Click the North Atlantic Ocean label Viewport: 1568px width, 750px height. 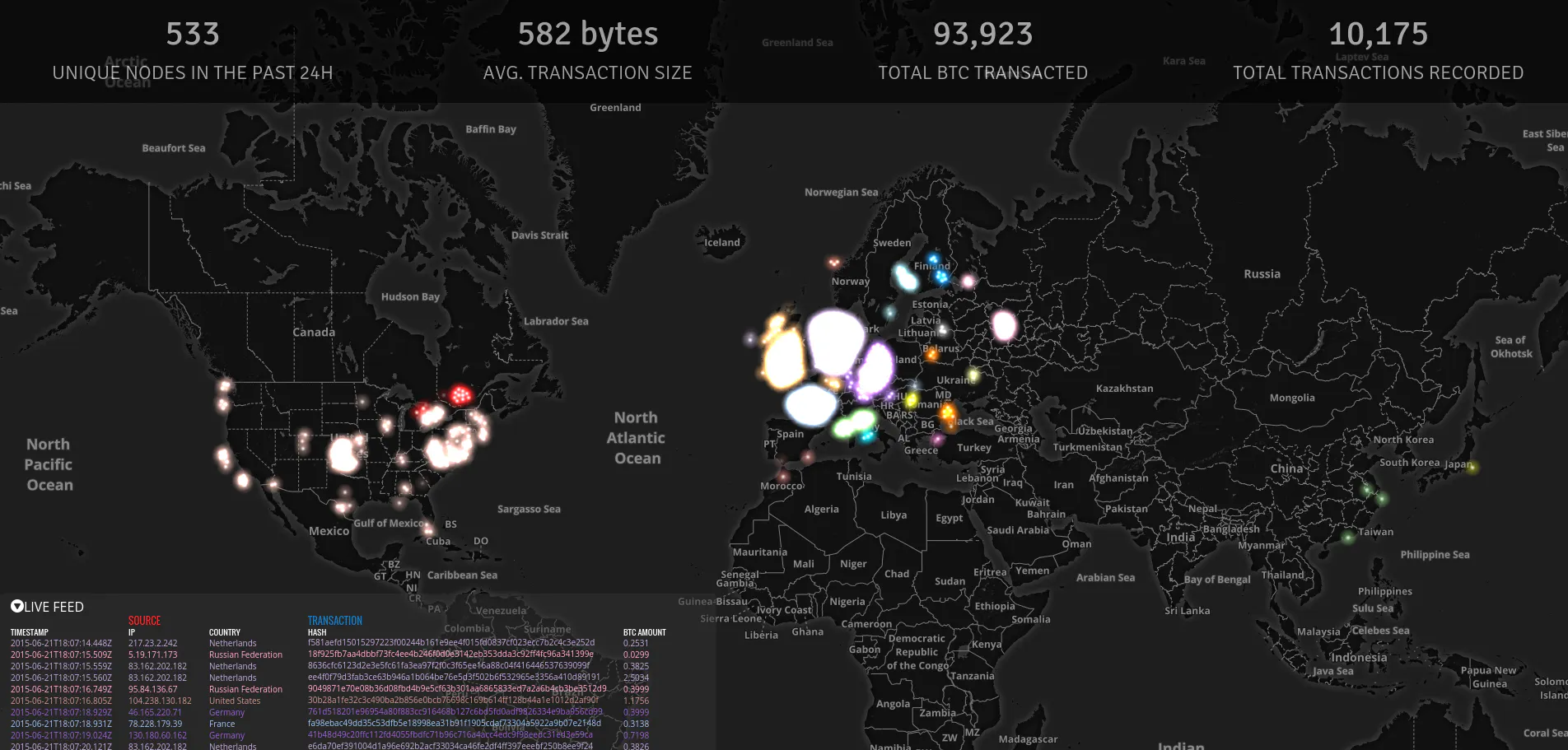click(636, 438)
